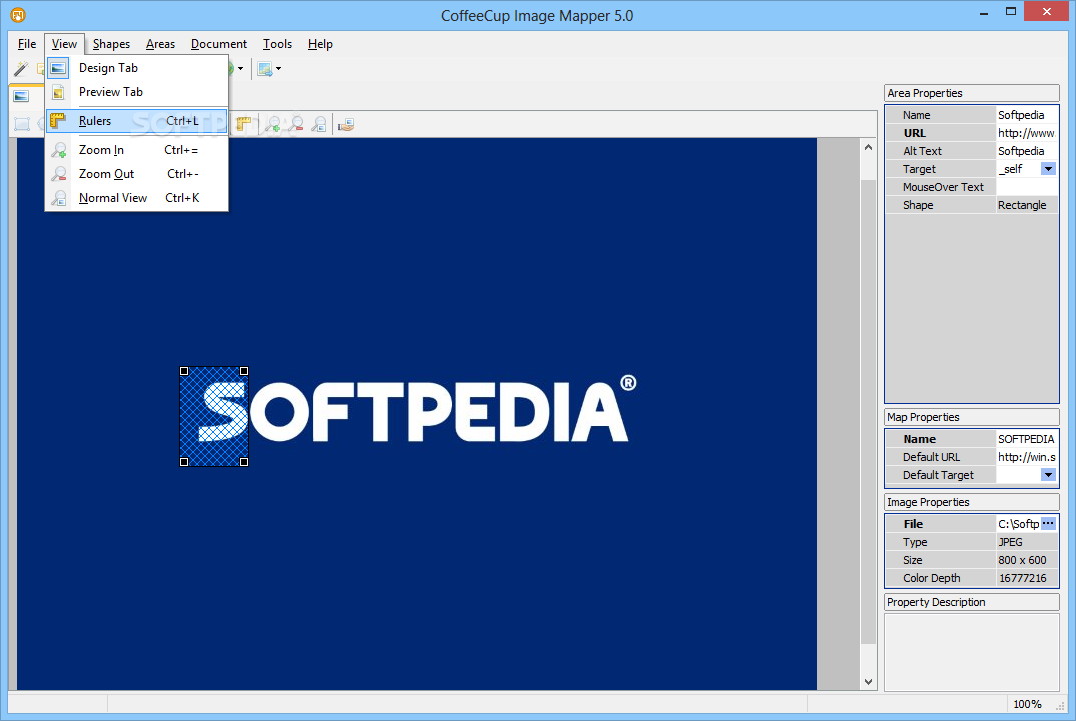Click the magic wand wizard icon
1076x721 pixels.
pyautogui.click(x=21, y=68)
